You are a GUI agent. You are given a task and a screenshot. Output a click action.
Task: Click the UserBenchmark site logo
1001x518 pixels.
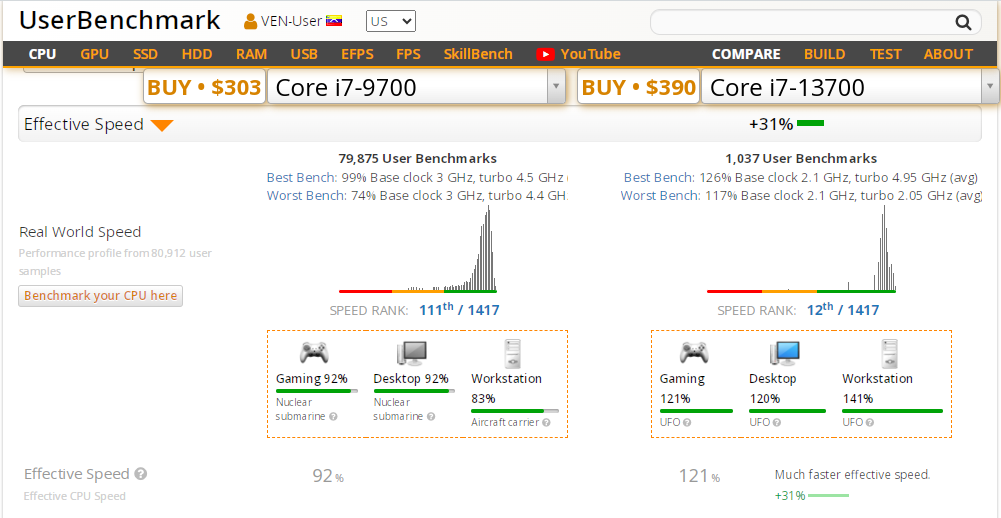pos(119,20)
